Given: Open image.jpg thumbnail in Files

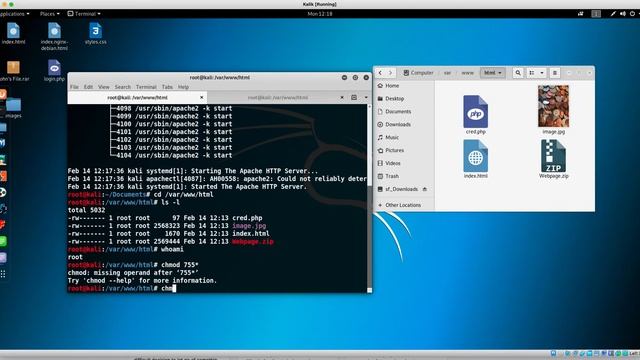Looking at the screenshot, I should (553, 107).
